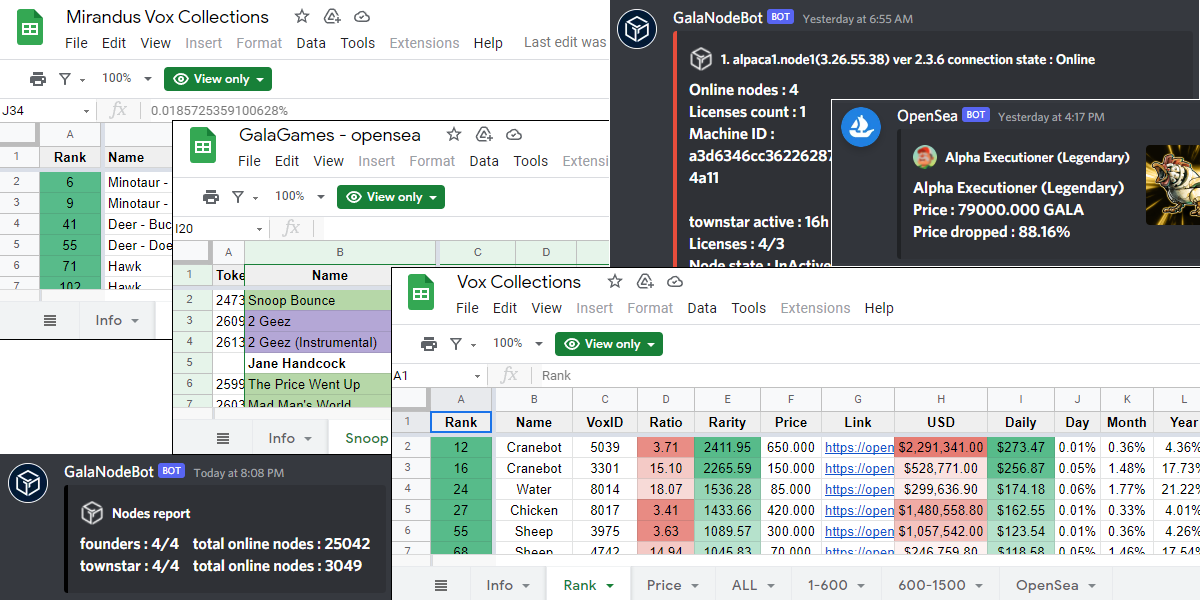Image resolution: width=1200 pixels, height=600 pixels.
Task: Click the OpenSea bot username
Action: [926, 116]
